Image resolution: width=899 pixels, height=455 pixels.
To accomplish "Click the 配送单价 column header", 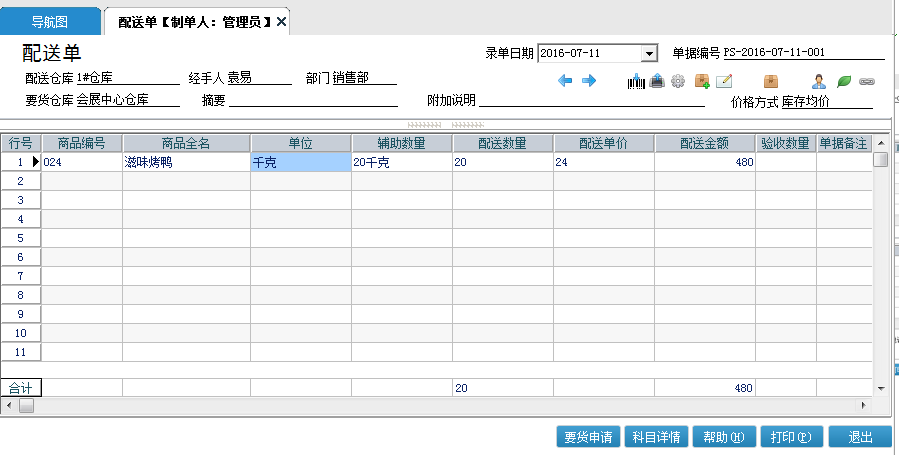I will (x=604, y=143).
